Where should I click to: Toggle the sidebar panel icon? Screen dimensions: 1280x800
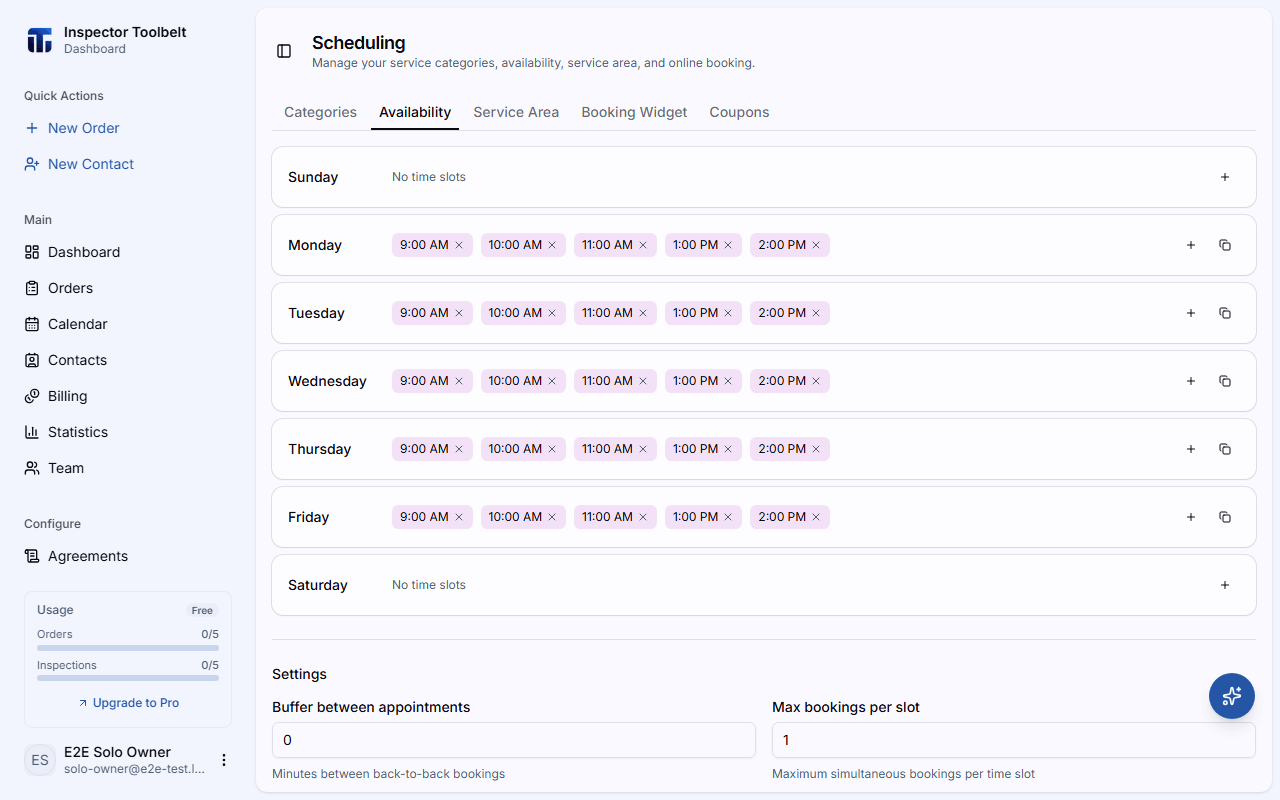[x=284, y=51]
